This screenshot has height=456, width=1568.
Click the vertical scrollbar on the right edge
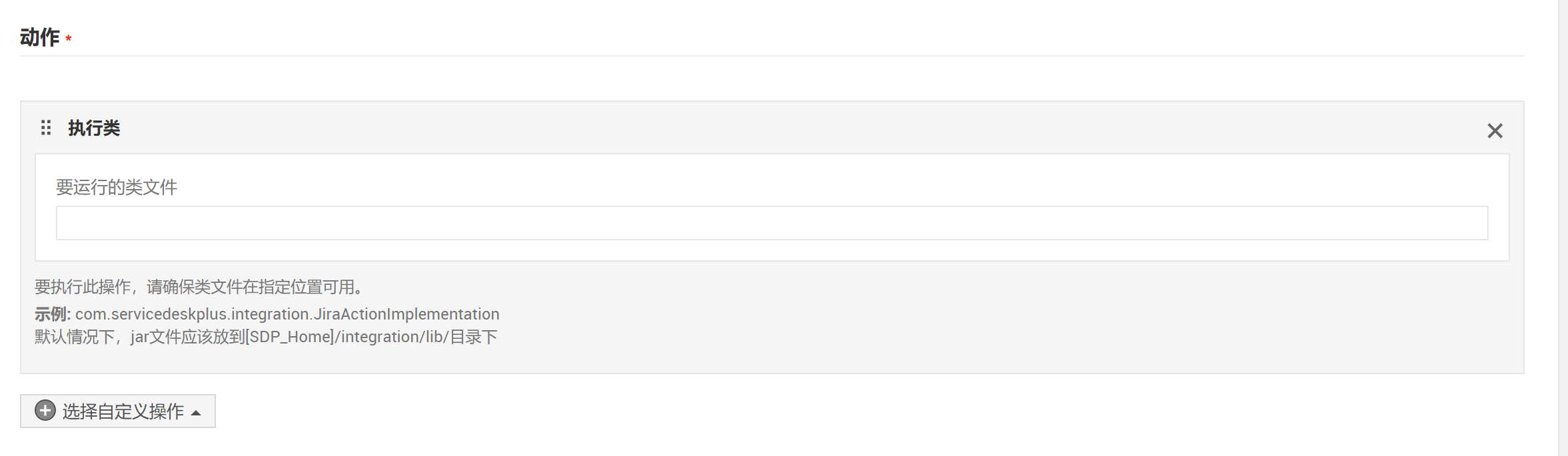1563,228
